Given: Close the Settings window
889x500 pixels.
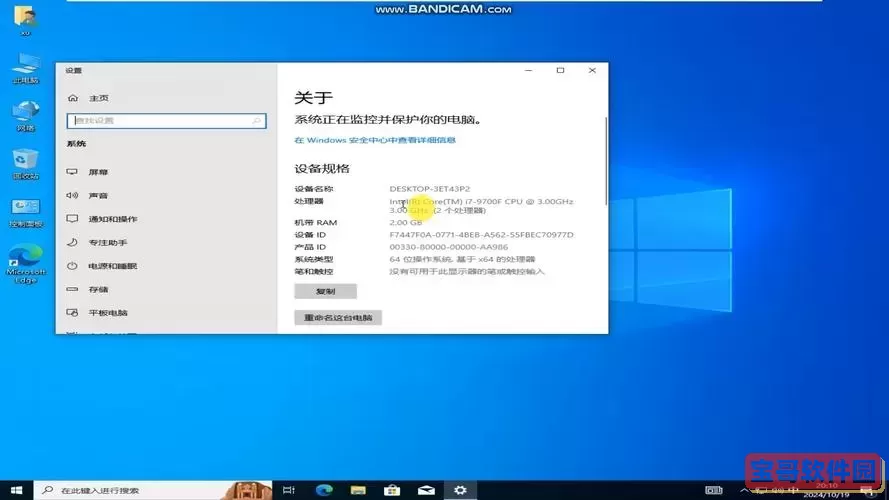Looking at the screenshot, I should pyautogui.click(x=592, y=70).
